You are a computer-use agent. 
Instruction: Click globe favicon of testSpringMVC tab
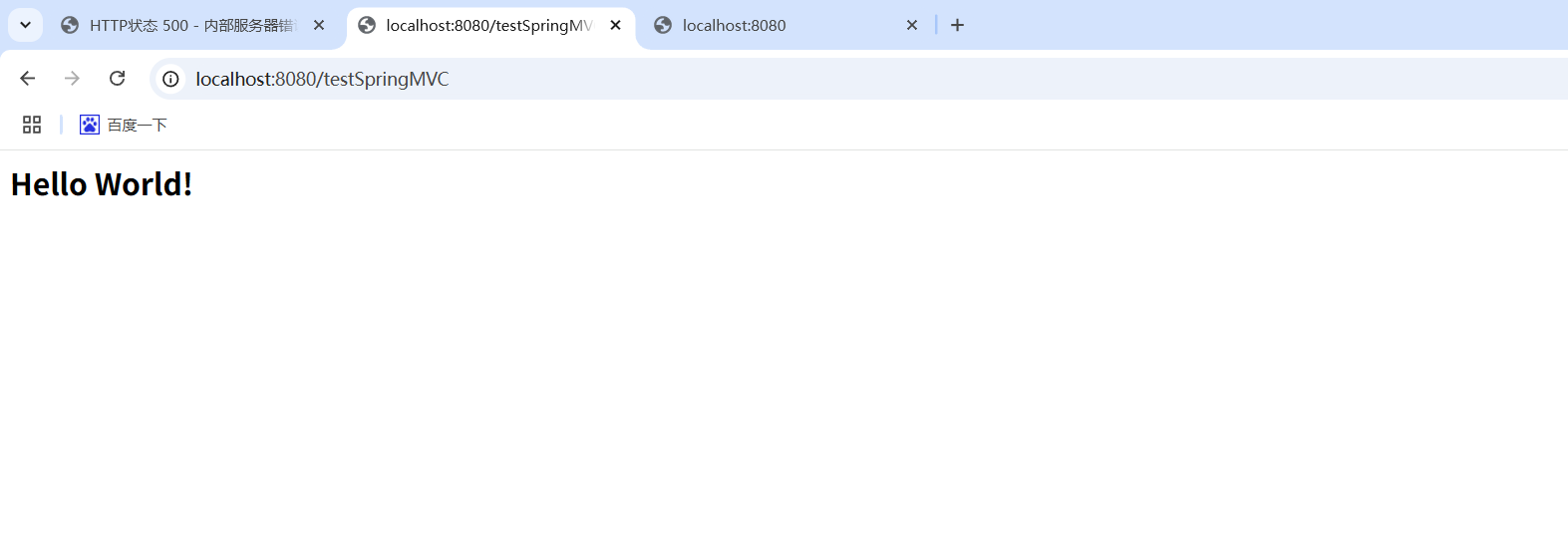[367, 25]
